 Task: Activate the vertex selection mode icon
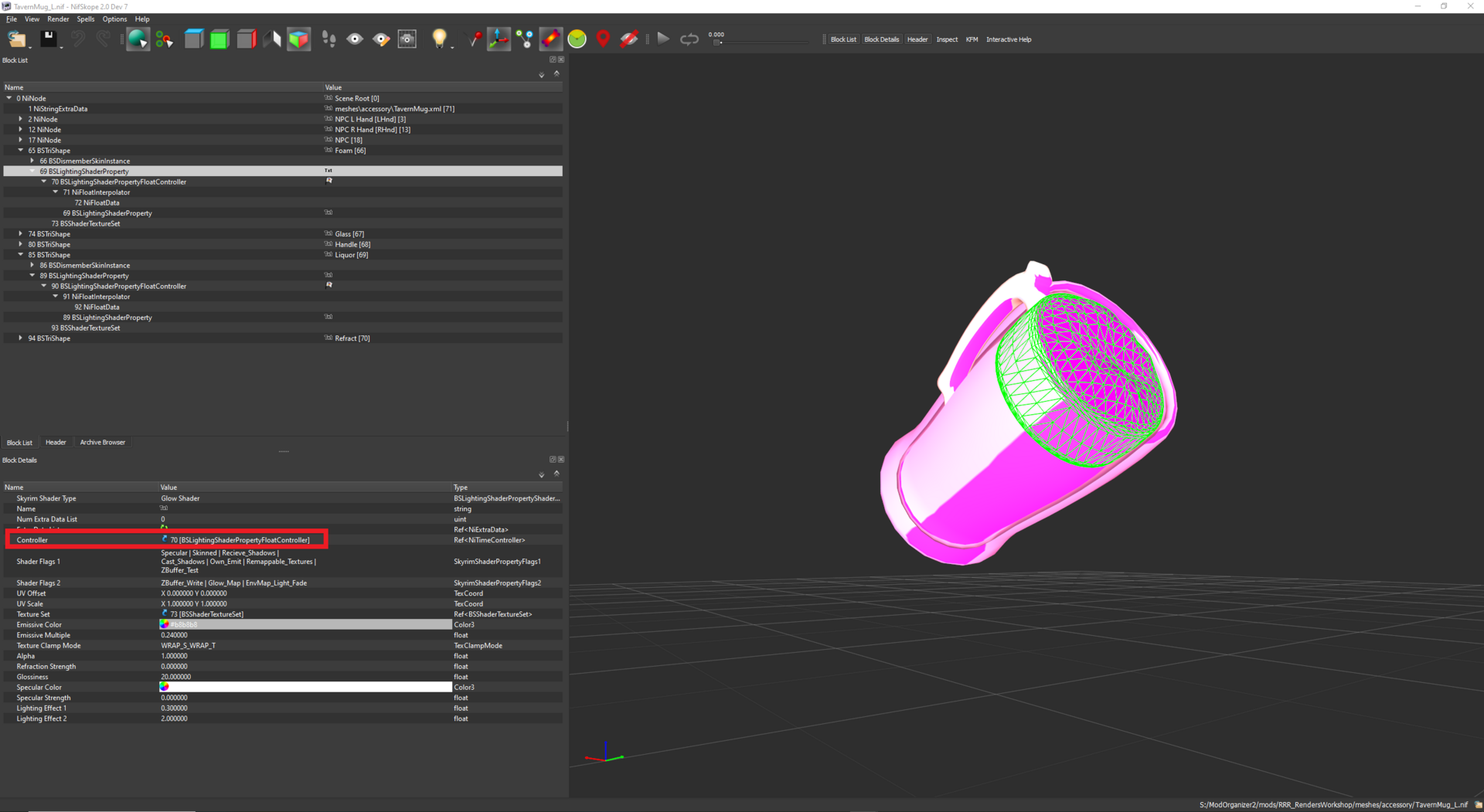click(x=164, y=39)
